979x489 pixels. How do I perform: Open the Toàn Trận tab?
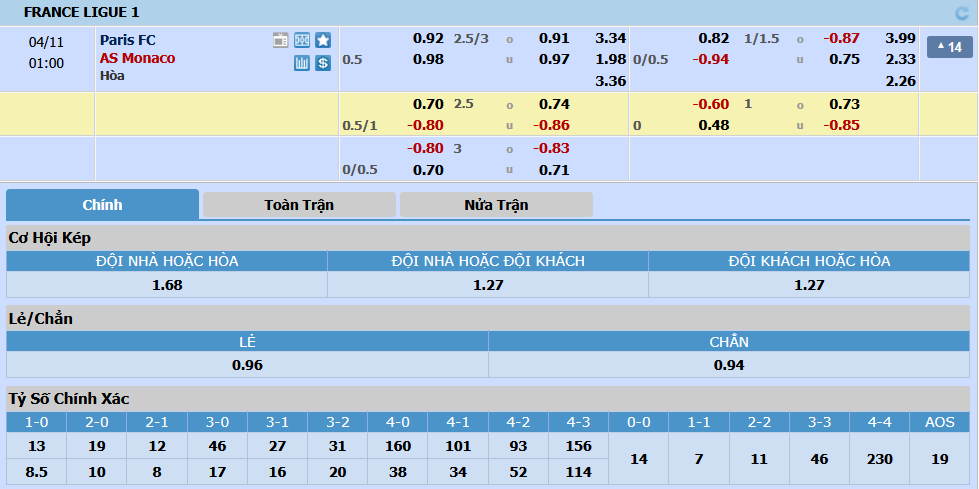299,205
